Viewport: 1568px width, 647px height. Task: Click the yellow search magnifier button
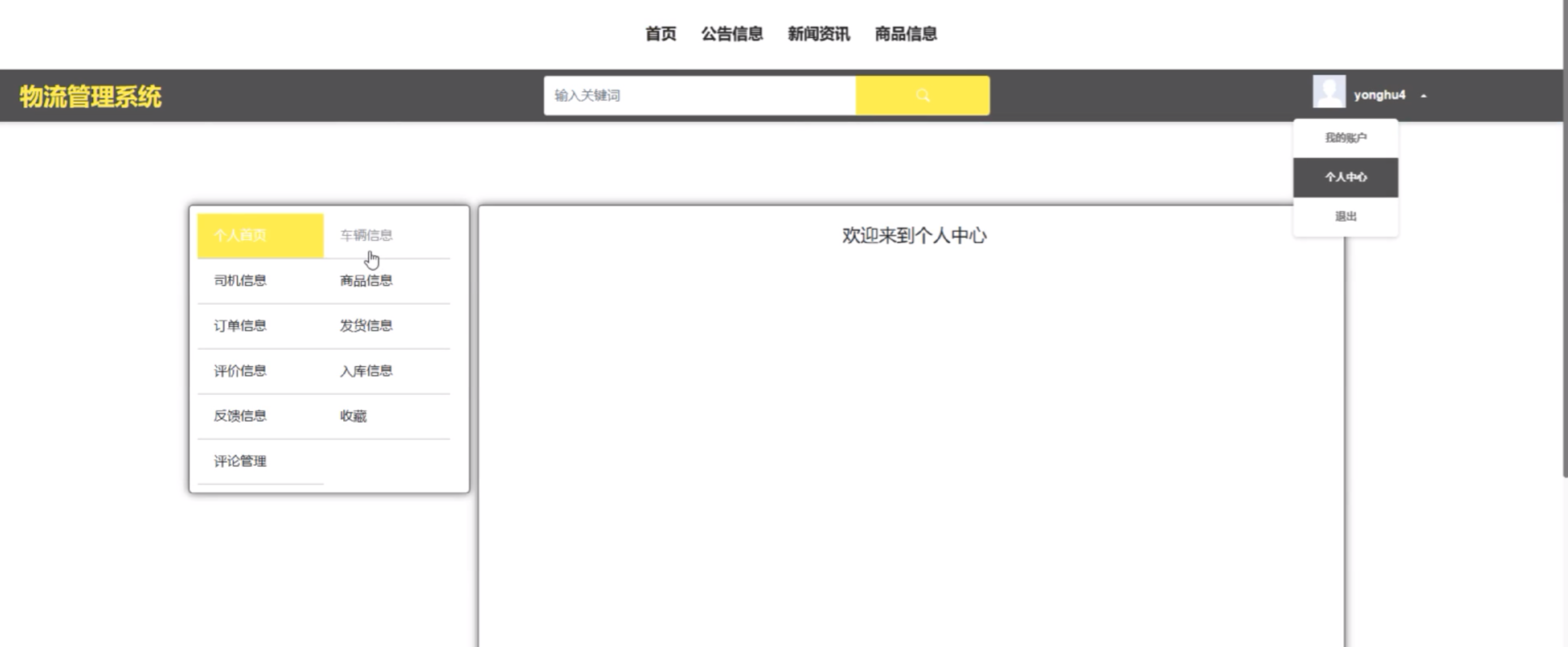coord(922,96)
